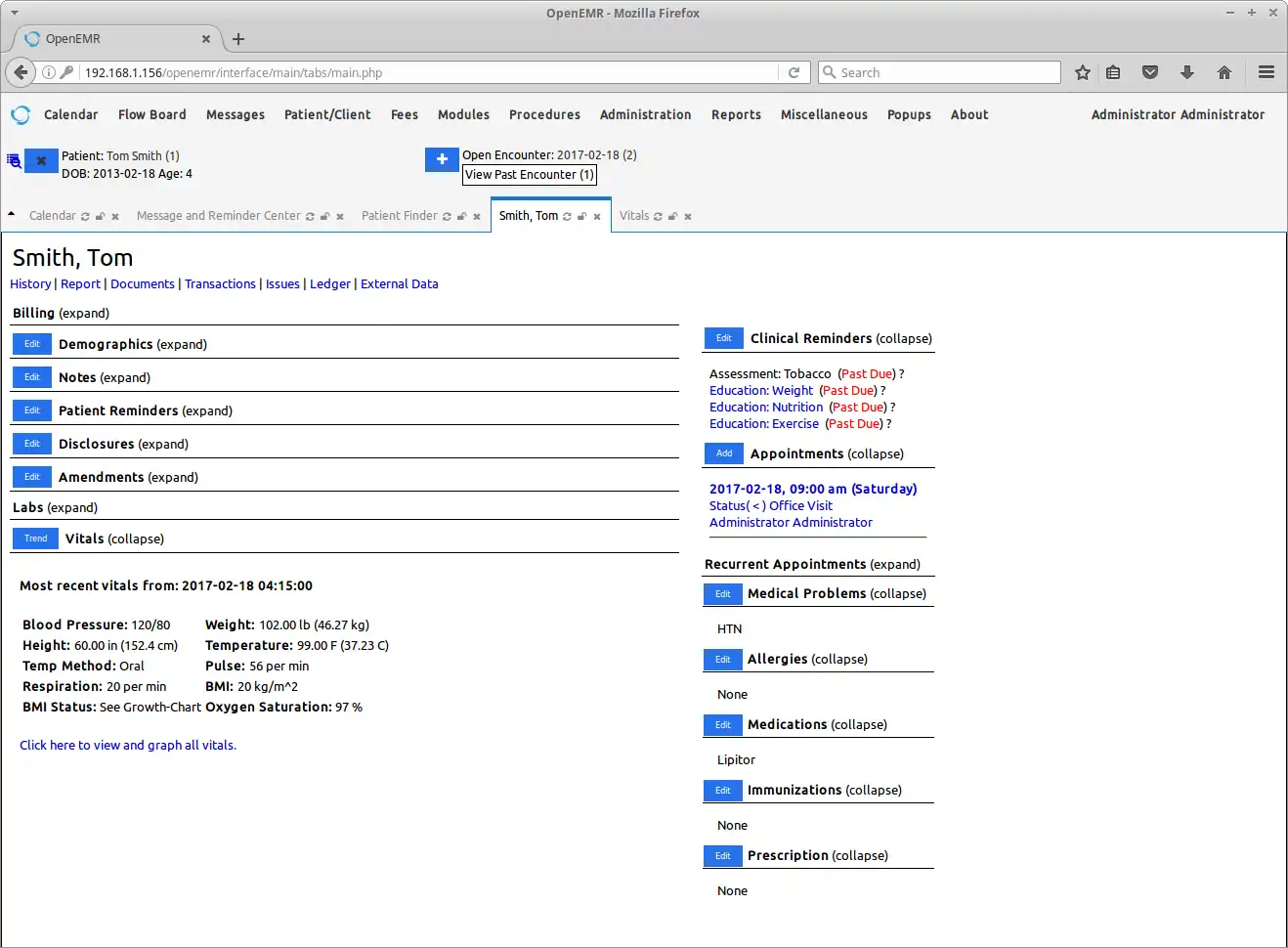The height and width of the screenshot is (948, 1288).
Task: Open Firefox downloads from the toolbar icon
Action: (1186, 71)
